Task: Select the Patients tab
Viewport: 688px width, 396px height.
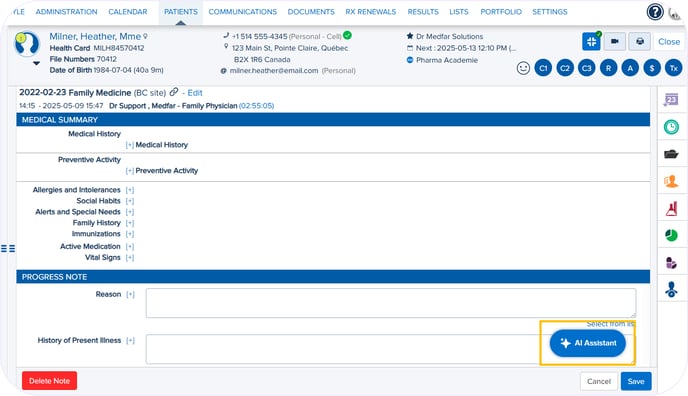Action: click(x=181, y=12)
